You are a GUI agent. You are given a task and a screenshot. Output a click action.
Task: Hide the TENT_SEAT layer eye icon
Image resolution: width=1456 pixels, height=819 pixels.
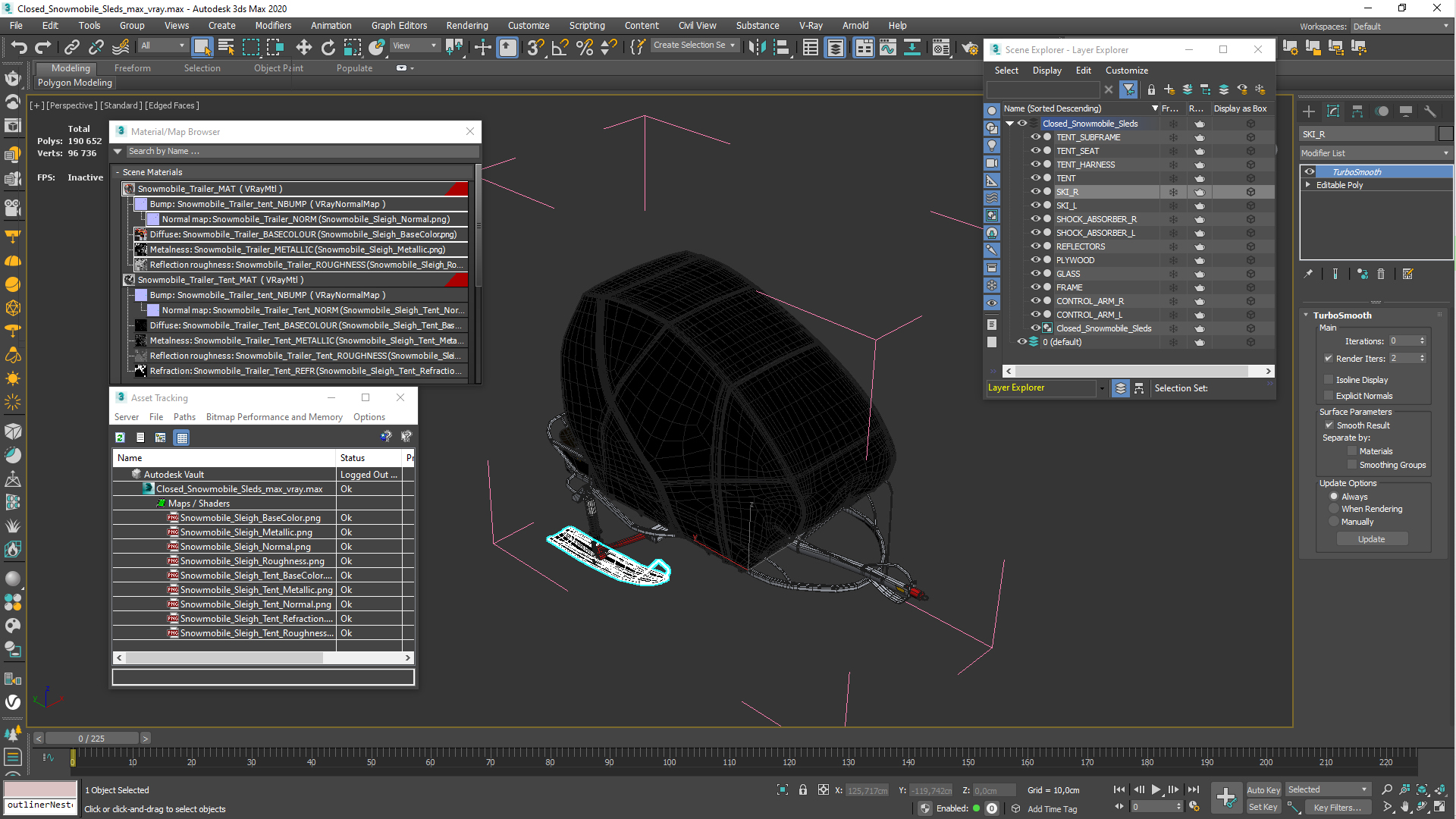coord(1035,151)
